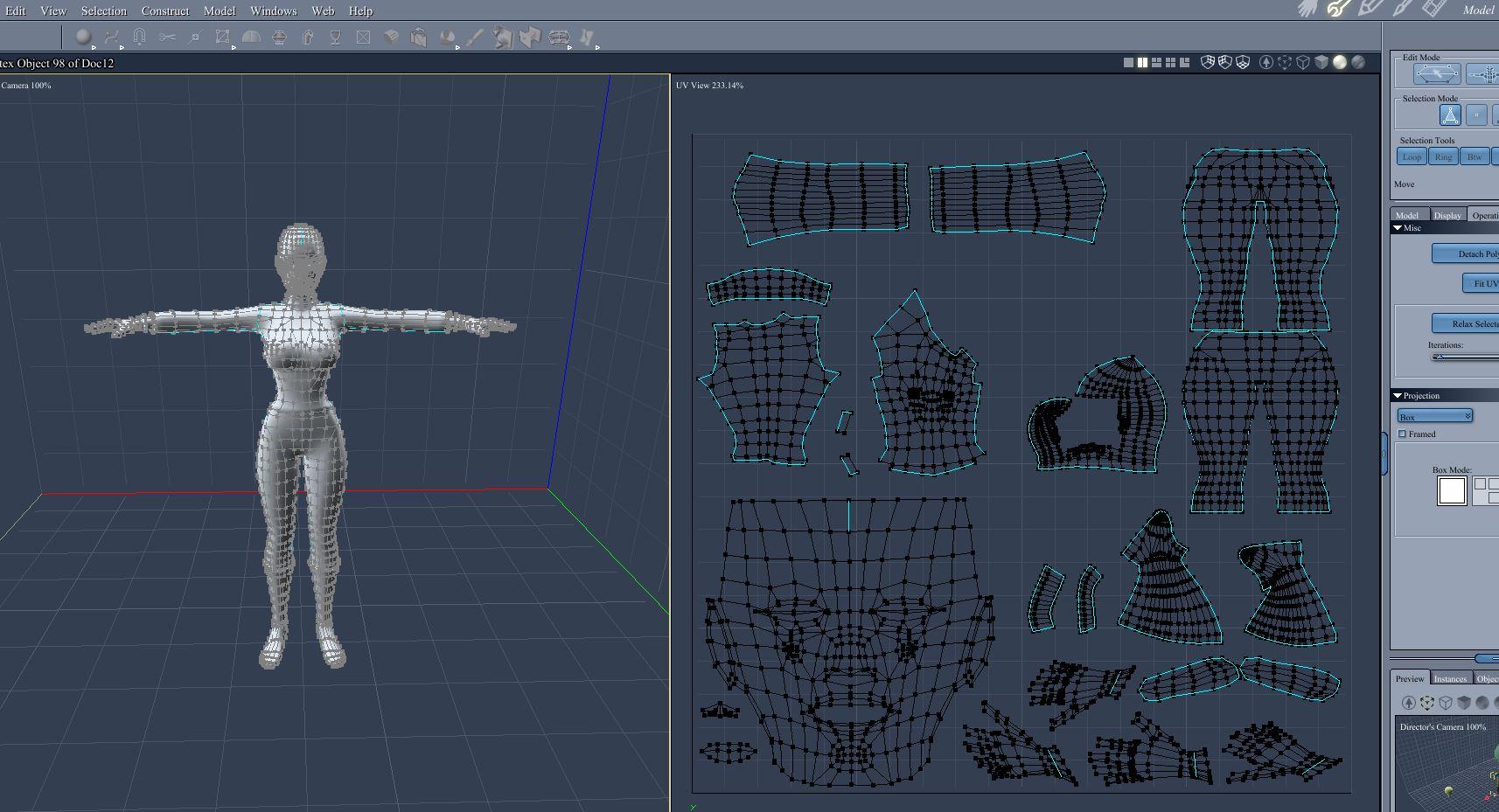The height and width of the screenshot is (812, 1499).
Task: Enable textured sphere display mode
Action: [1358, 62]
